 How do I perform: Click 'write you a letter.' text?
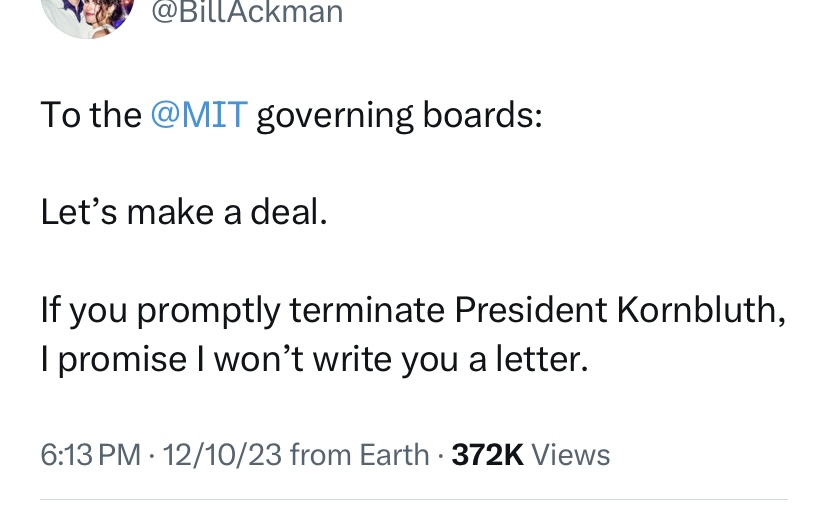[x=450, y=360]
